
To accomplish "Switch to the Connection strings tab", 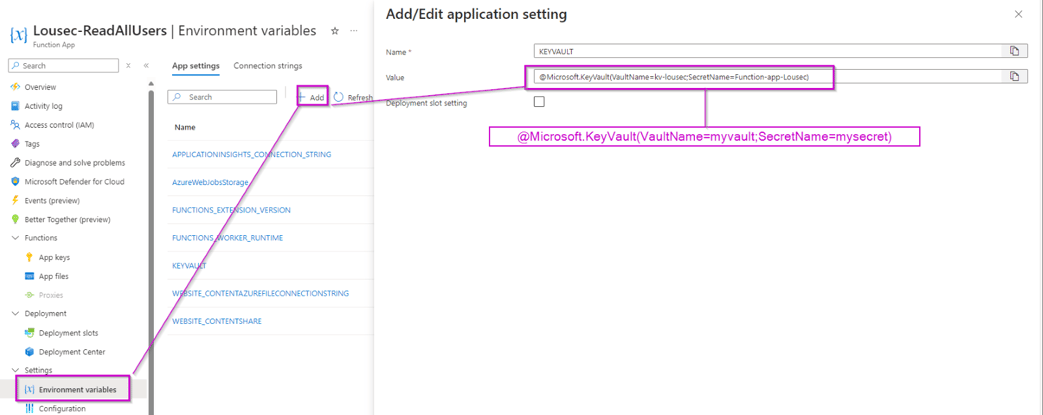I will click(267, 66).
